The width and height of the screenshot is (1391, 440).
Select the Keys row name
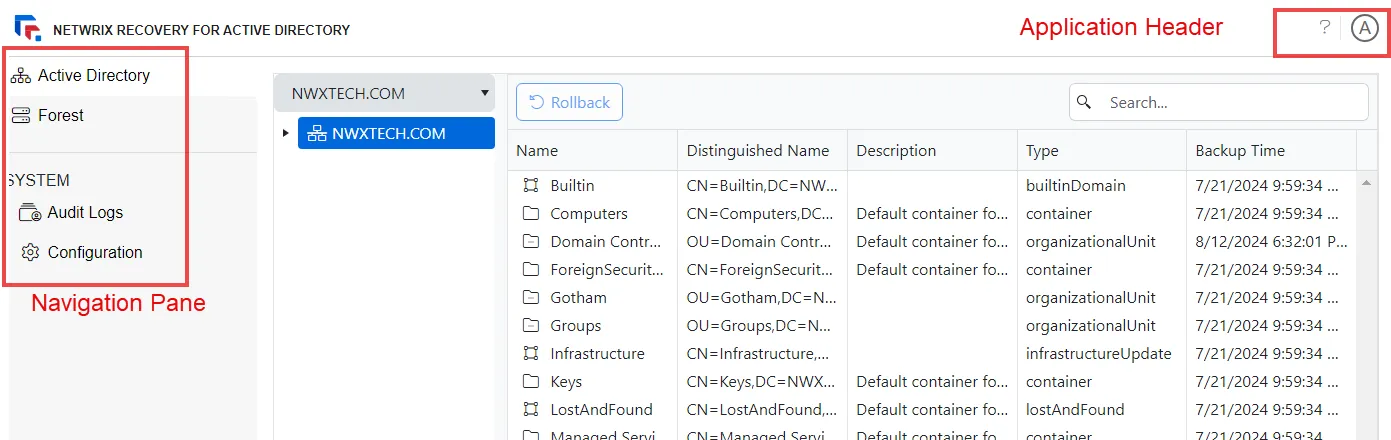click(x=566, y=381)
